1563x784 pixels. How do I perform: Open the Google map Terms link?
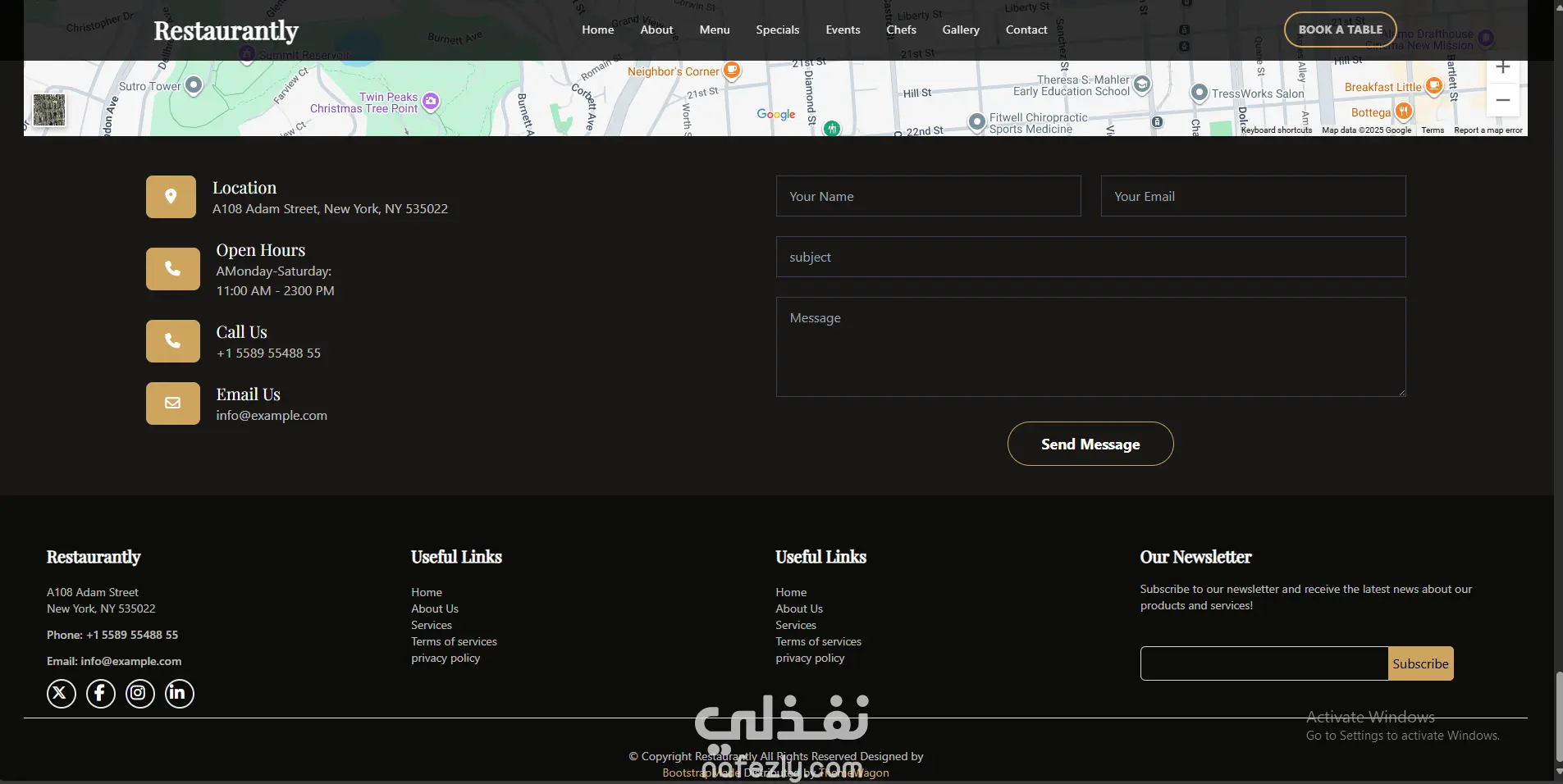(1433, 130)
